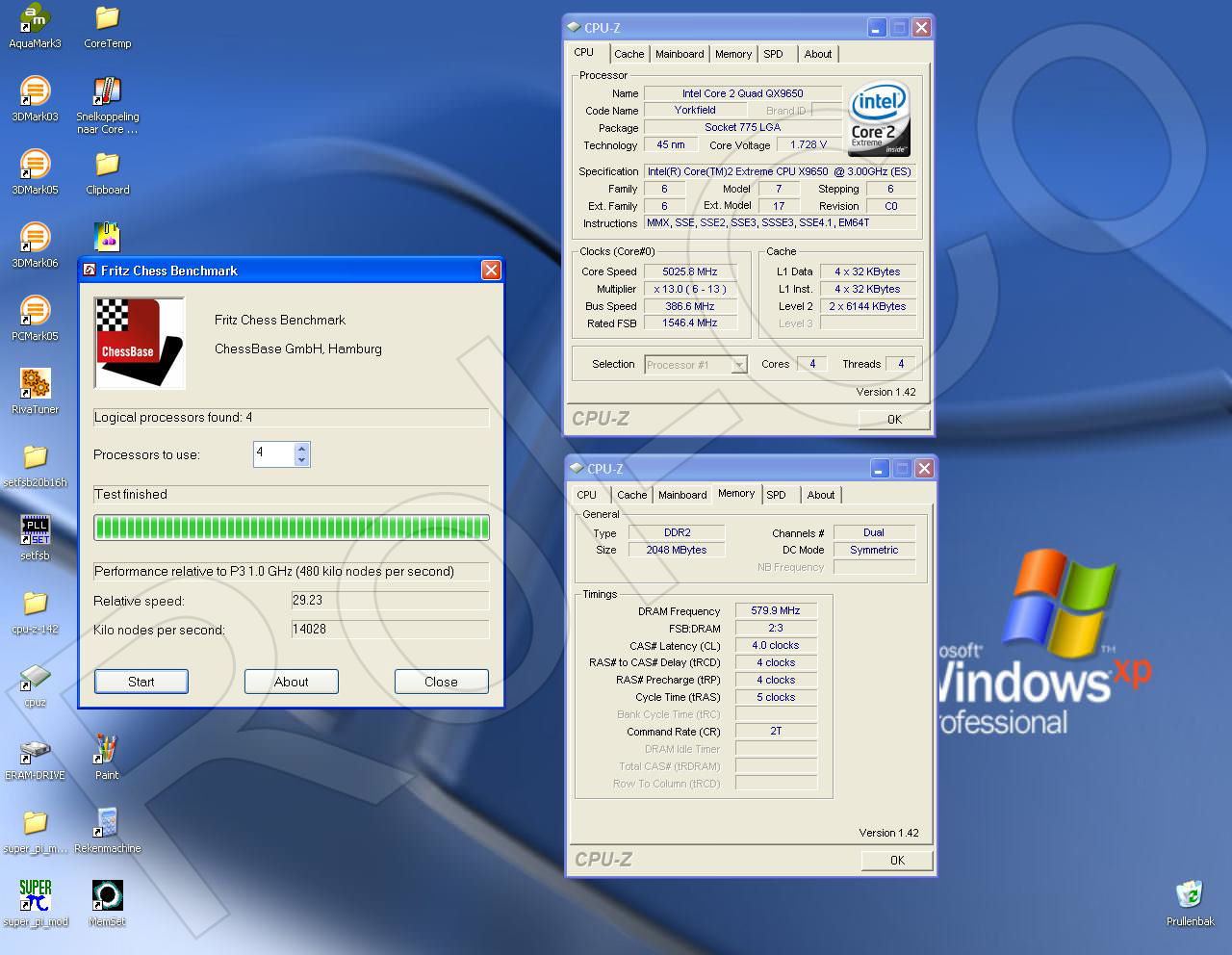The height and width of the screenshot is (955, 1232).
Task: Open the Processor #1 selection dropdown
Action: 739,365
